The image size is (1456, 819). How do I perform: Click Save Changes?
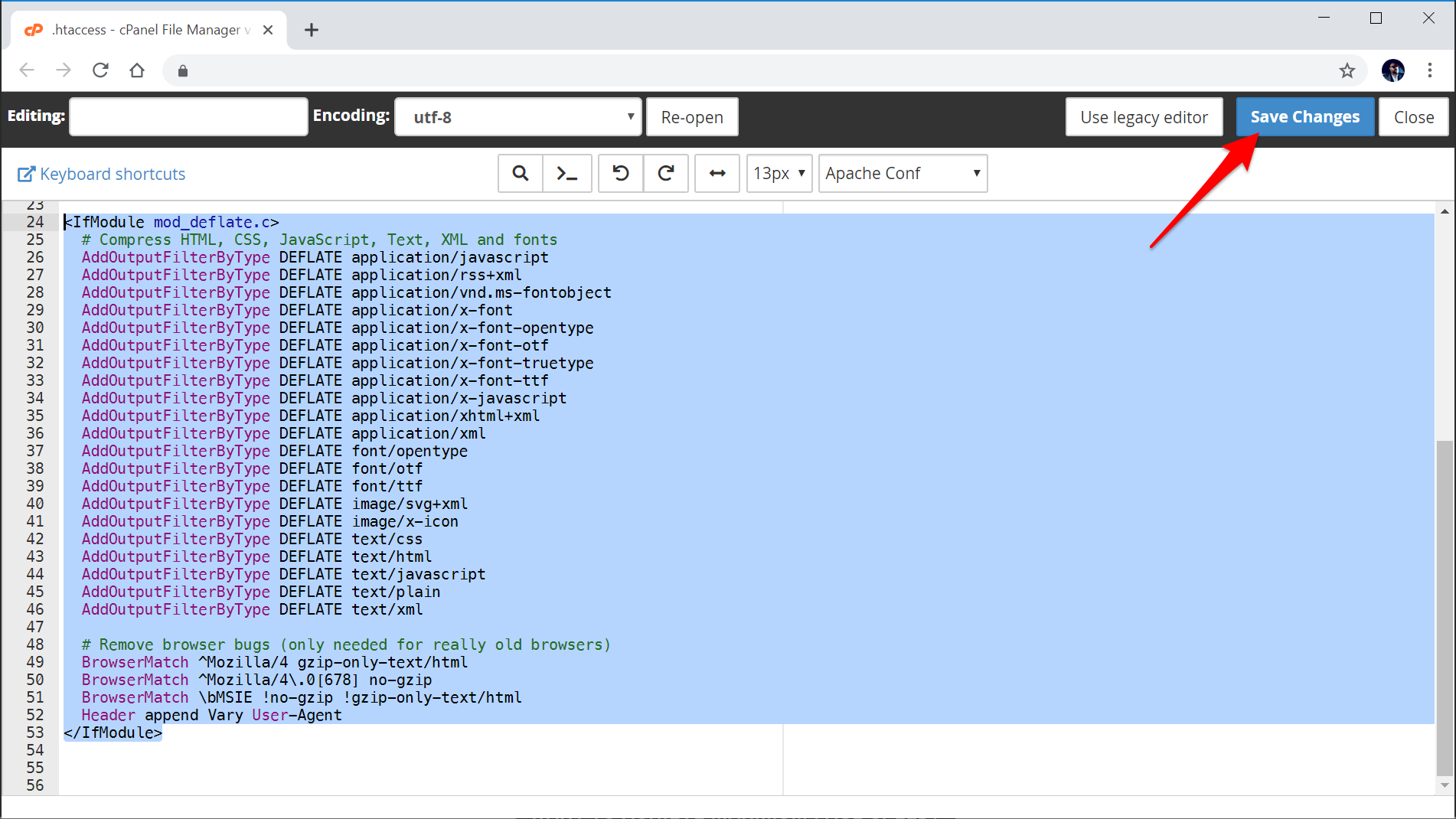coord(1305,117)
